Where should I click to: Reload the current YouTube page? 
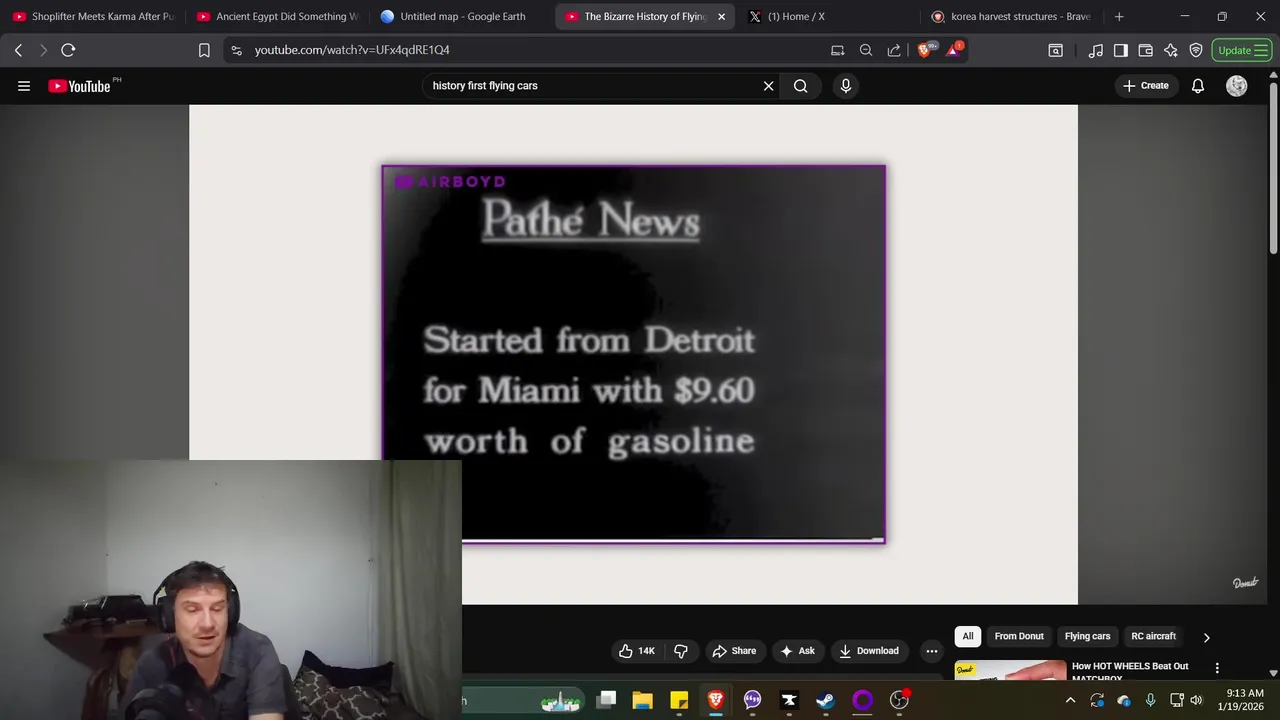click(68, 50)
